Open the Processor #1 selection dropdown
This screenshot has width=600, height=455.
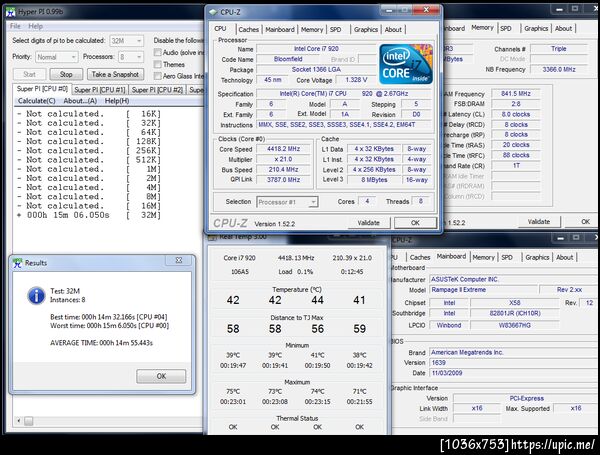[287, 202]
